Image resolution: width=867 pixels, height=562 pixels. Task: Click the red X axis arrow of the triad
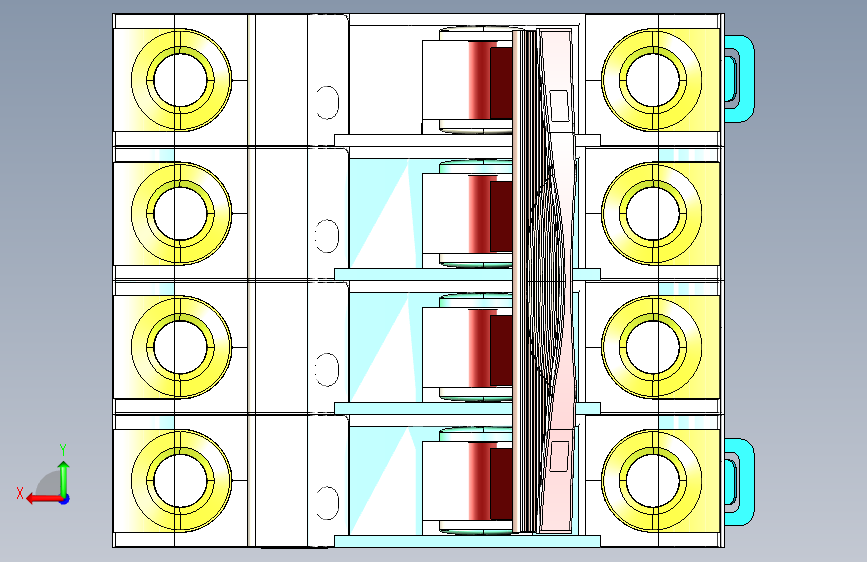(x=43, y=499)
